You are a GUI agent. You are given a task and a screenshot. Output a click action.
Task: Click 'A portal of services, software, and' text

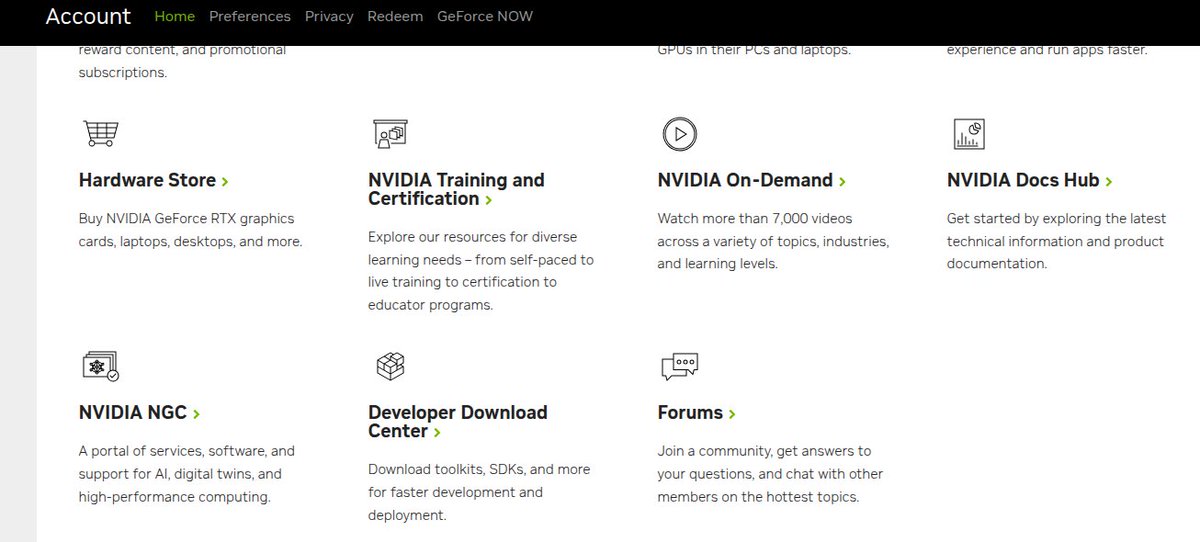coord(187,451)
